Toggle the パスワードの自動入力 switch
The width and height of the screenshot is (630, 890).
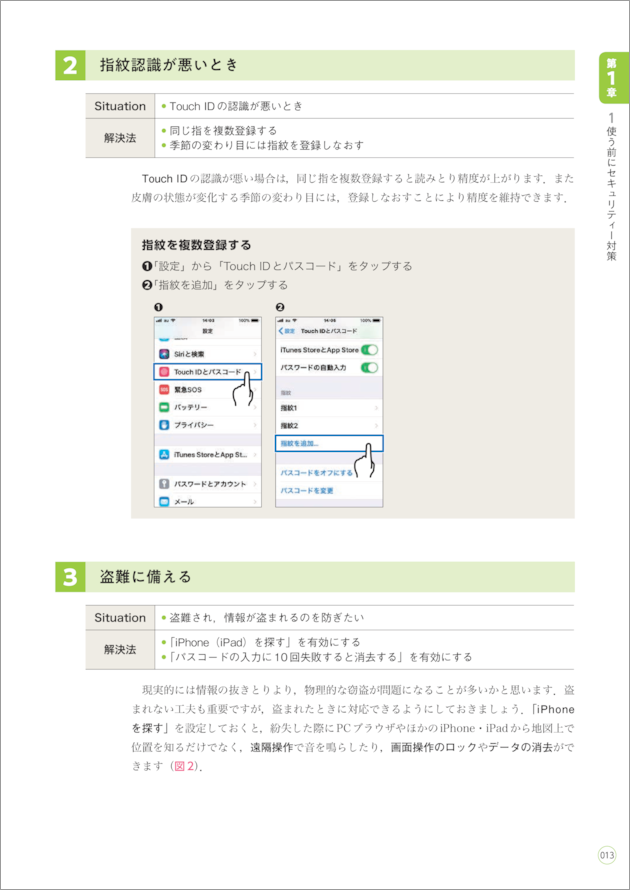tap(369, 368)
